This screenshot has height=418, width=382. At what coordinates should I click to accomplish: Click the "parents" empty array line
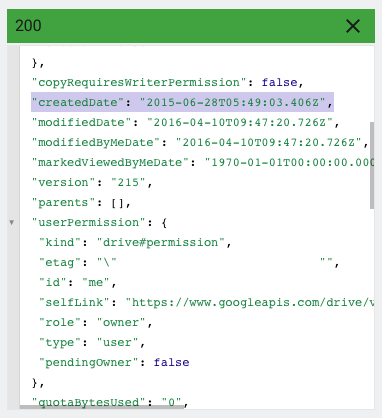[x=81, y=202]
